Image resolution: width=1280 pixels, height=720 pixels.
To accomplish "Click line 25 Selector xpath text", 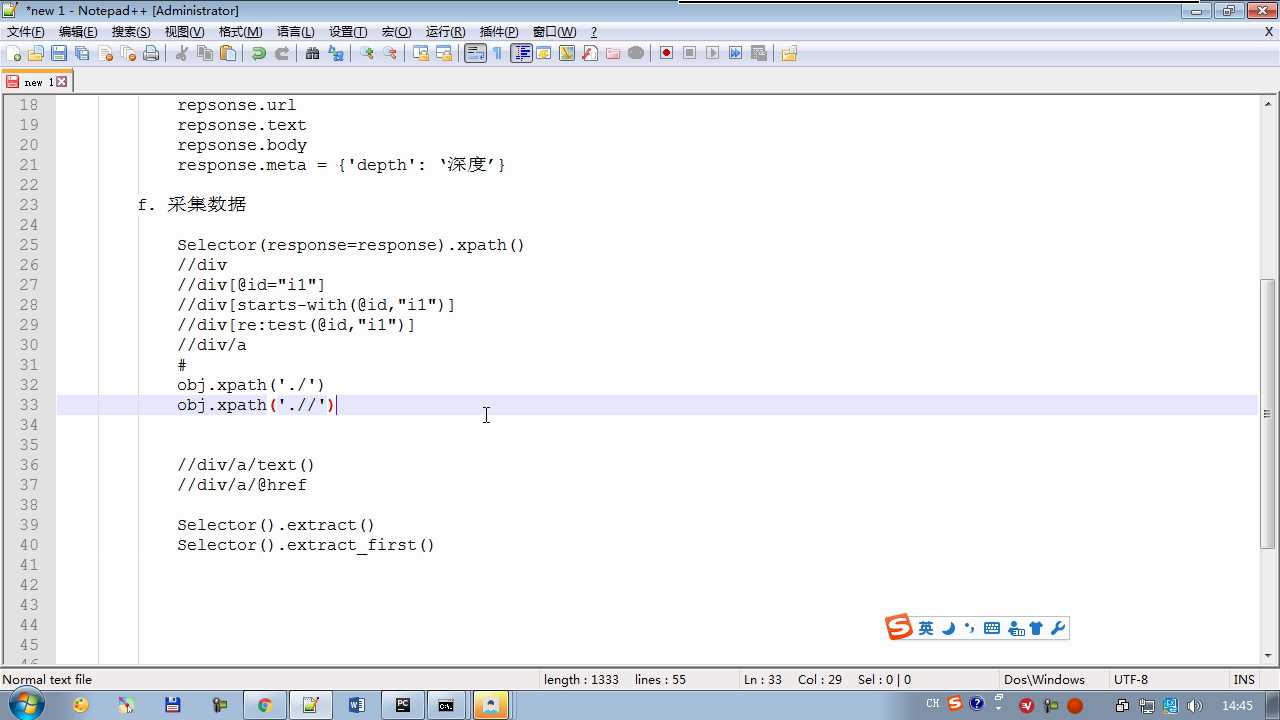I will coord(351,245).
